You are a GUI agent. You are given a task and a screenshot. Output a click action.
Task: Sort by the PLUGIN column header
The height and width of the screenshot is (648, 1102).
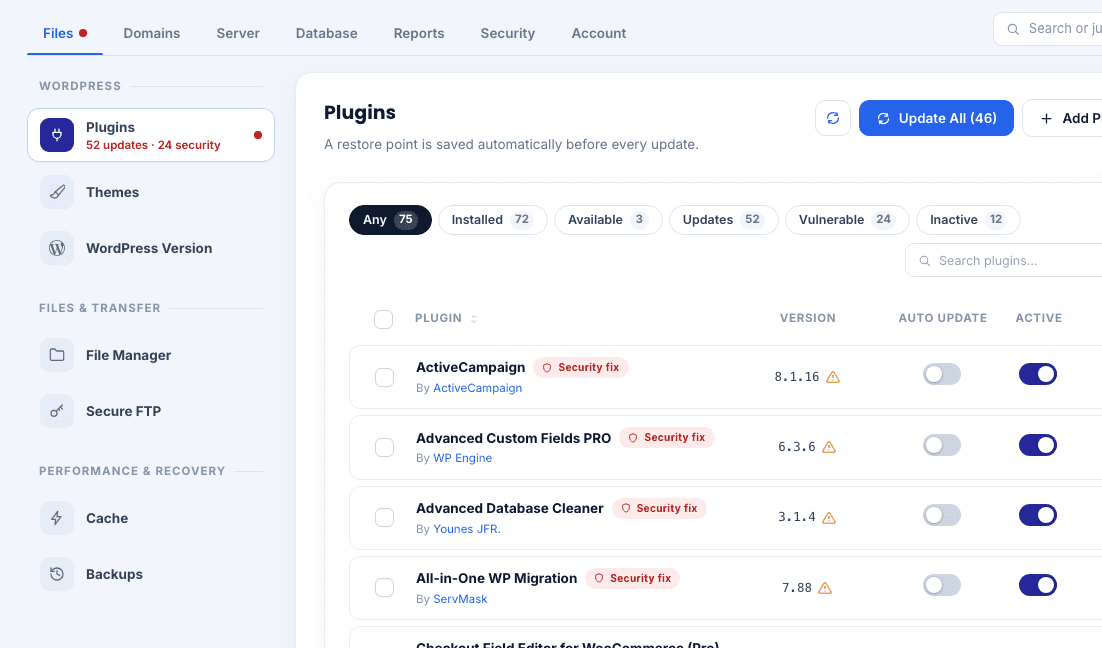coord(446,318)
